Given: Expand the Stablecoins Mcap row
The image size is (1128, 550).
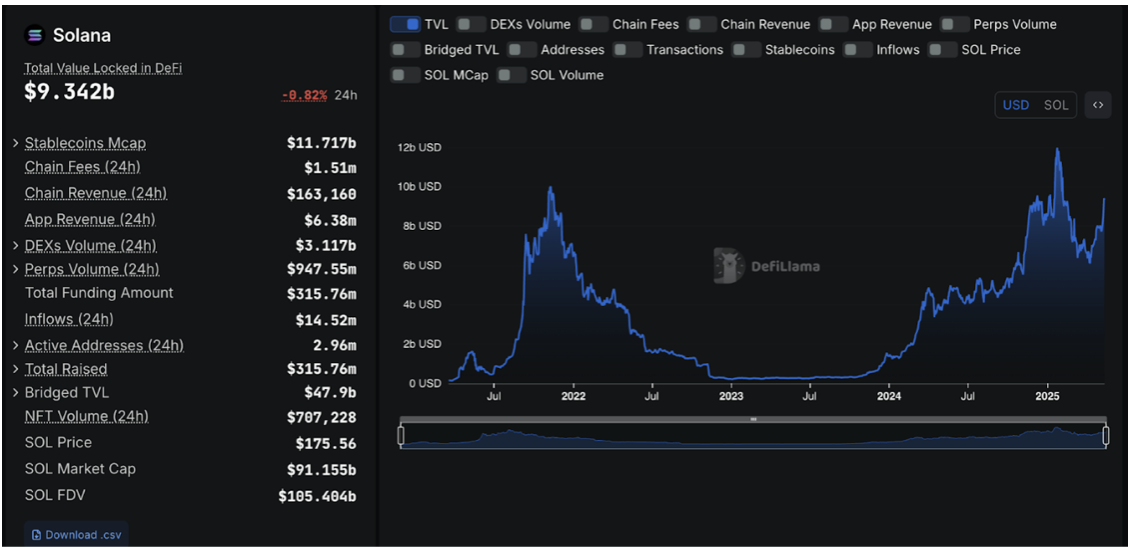Looking at the screenshot, I should (15, 143).
